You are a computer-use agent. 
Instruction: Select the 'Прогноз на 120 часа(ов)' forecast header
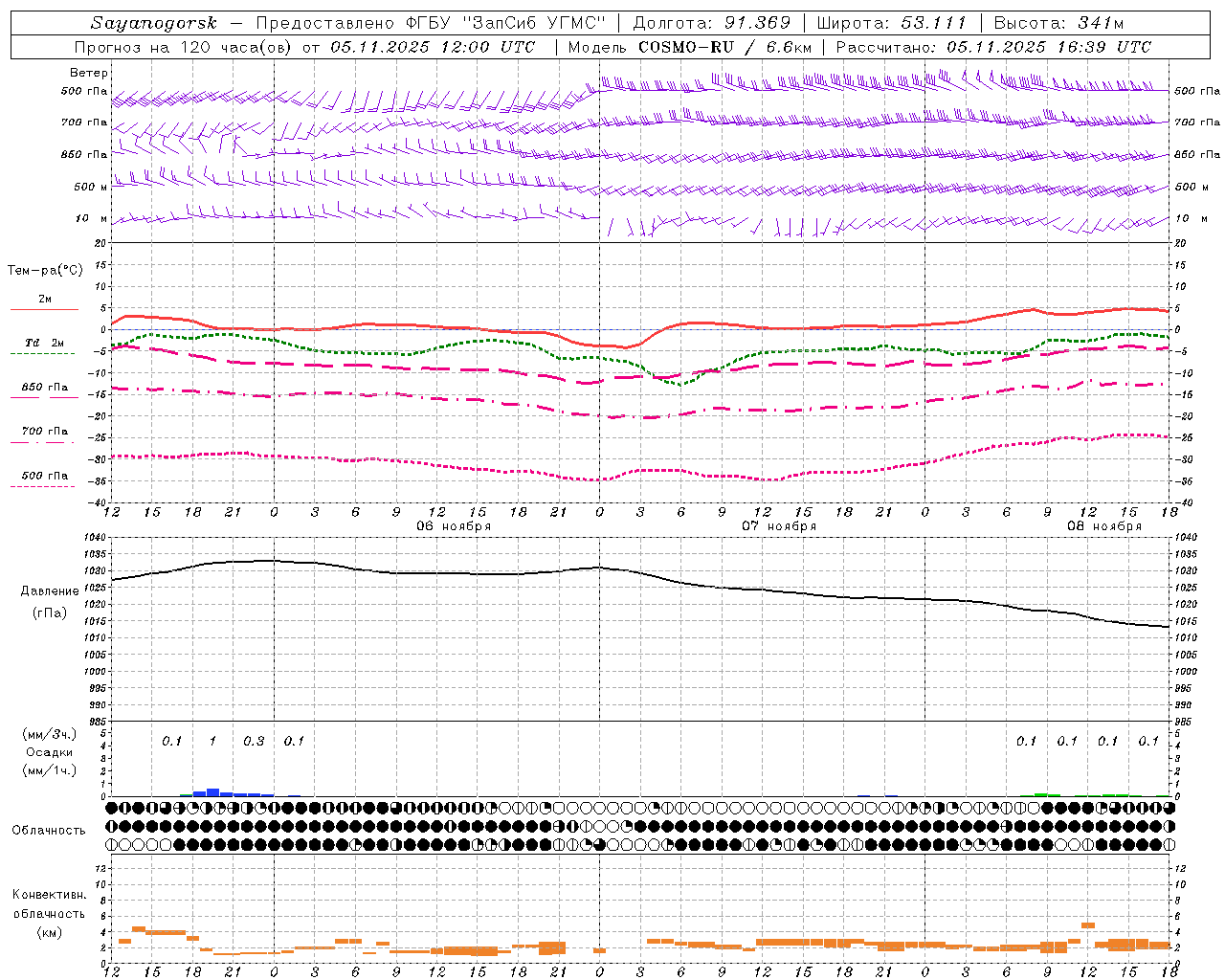click(184, 47)
